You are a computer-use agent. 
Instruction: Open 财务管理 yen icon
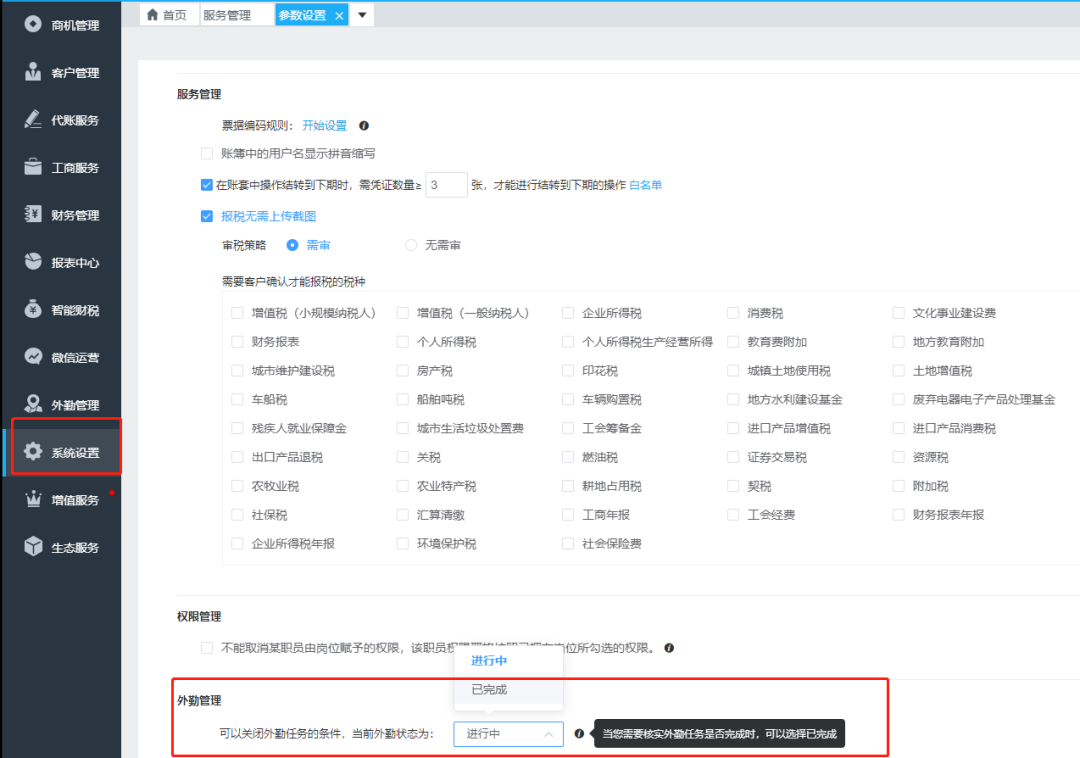click(x=32, y=214)
